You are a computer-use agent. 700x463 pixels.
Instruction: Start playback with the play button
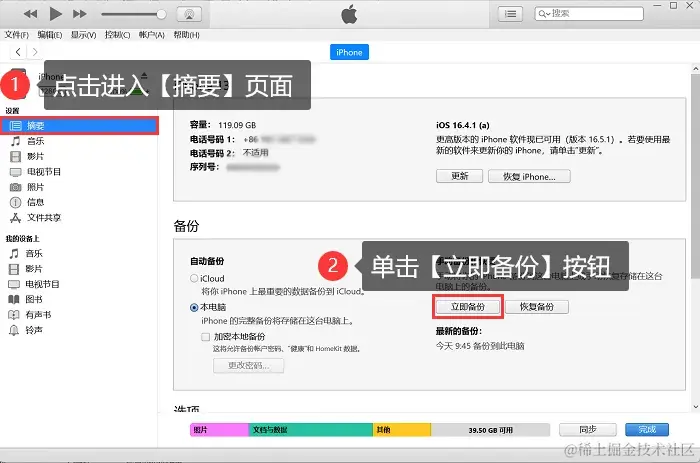[55, 14]
